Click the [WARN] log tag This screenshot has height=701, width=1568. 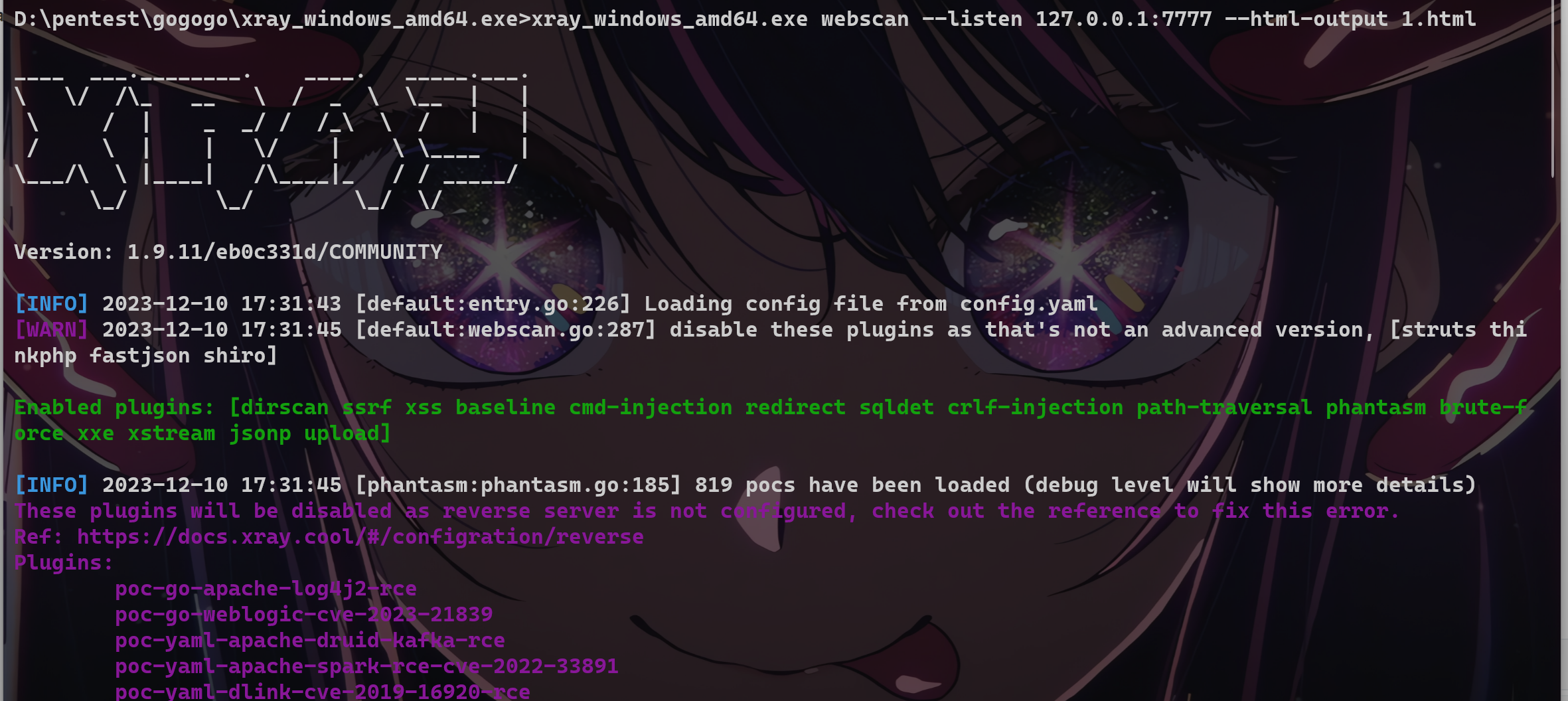51,329
